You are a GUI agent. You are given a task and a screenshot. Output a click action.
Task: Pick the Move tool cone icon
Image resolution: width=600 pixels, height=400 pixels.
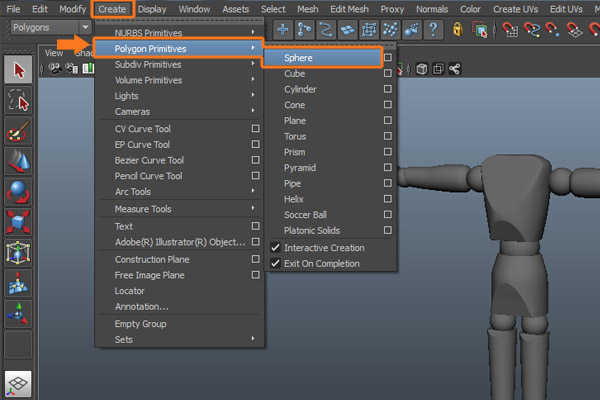(18, 160)
